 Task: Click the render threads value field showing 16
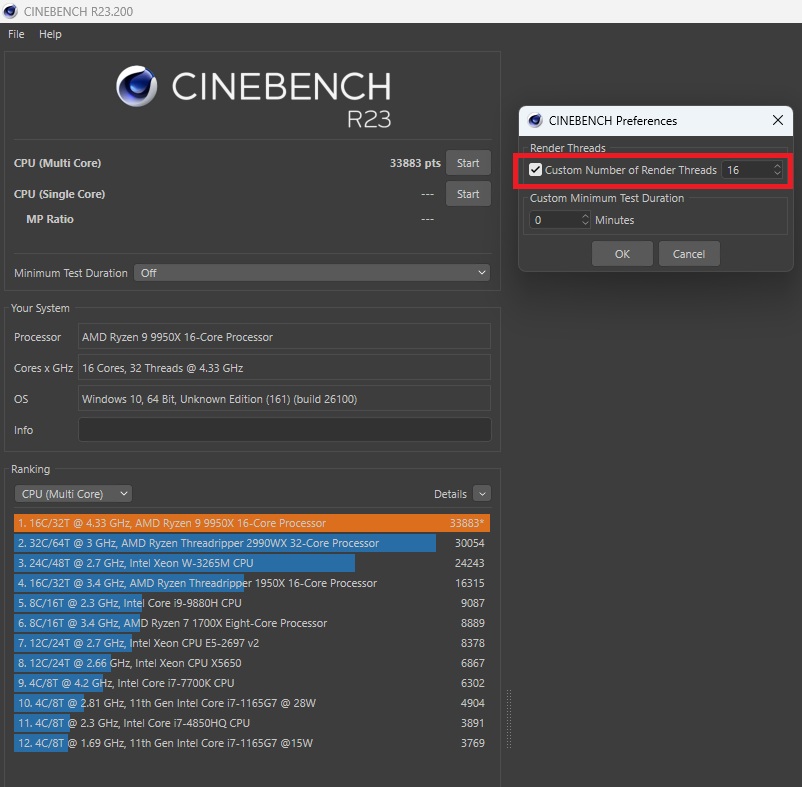click(x=747, y=170)
